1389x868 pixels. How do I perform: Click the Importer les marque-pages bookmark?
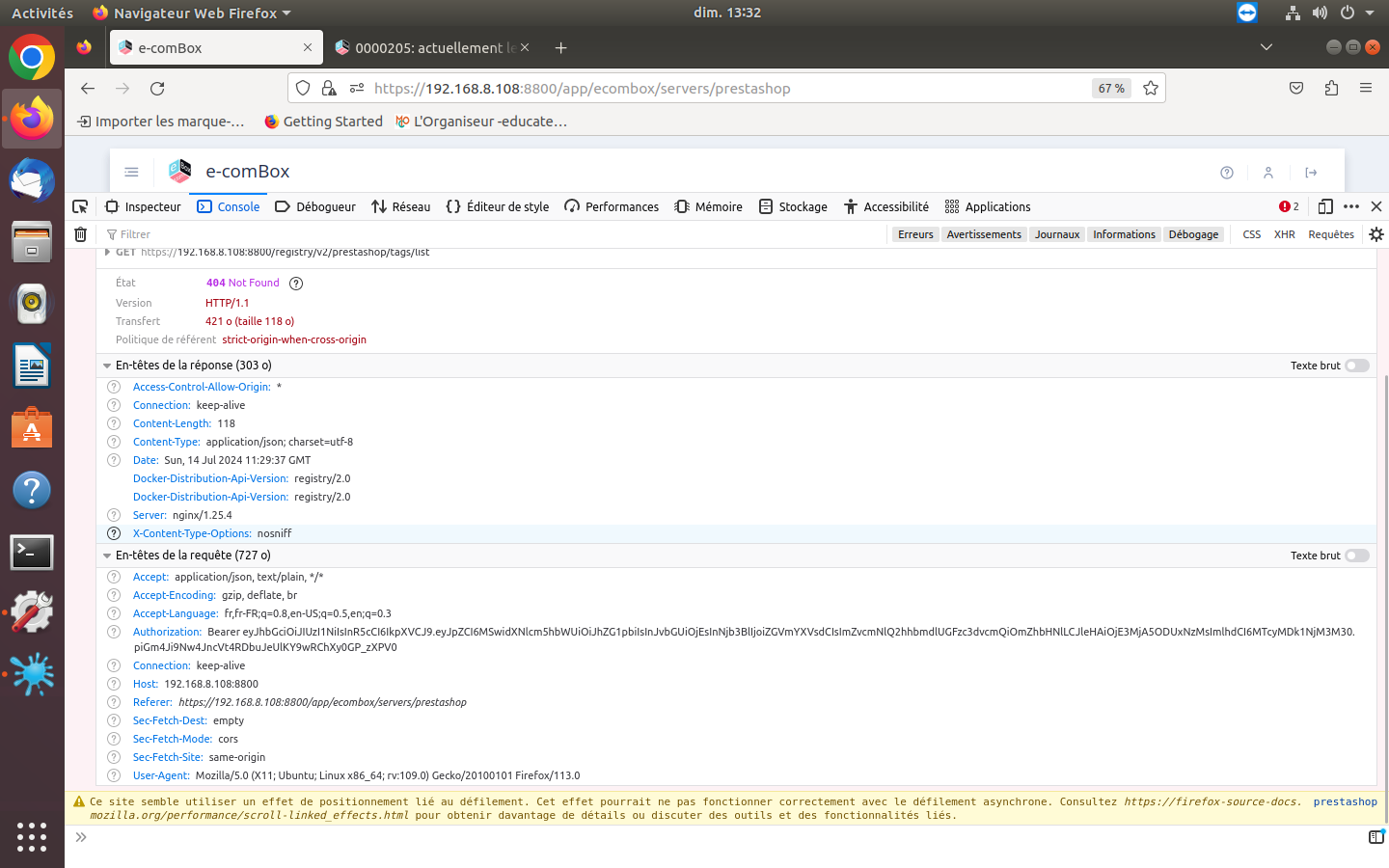[x=161, y=122]
